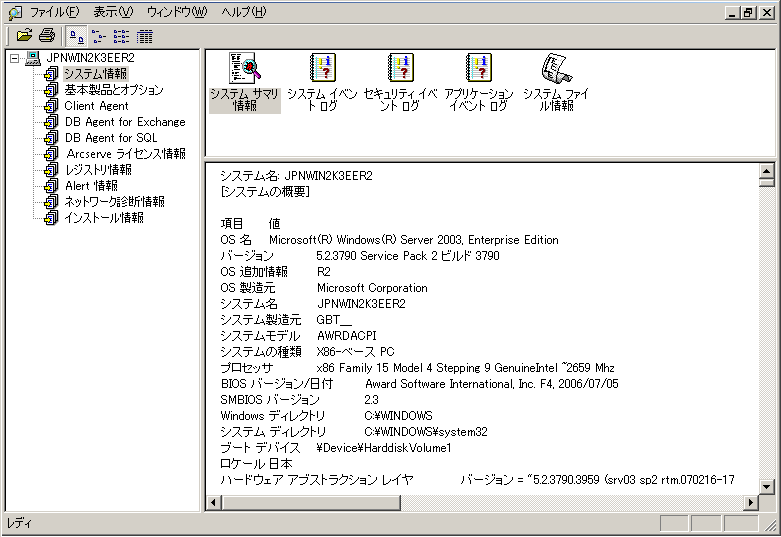Screen dimensions: 781x537
Task: Click icon beside Client Agent node
Action: pyautogui.click(x=51, y=106)
